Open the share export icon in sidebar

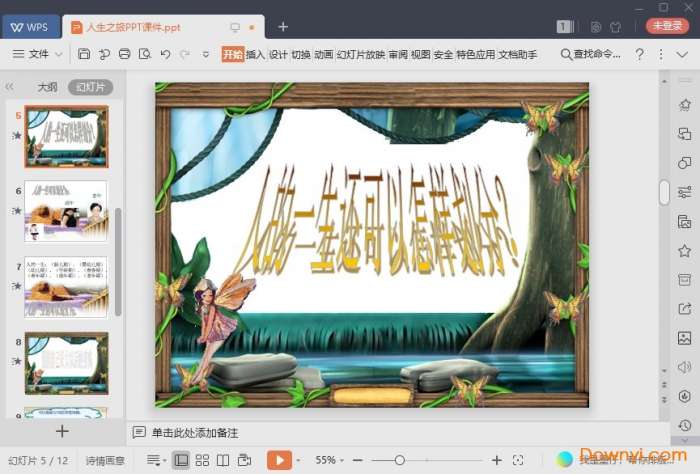(x=684, y=309)
